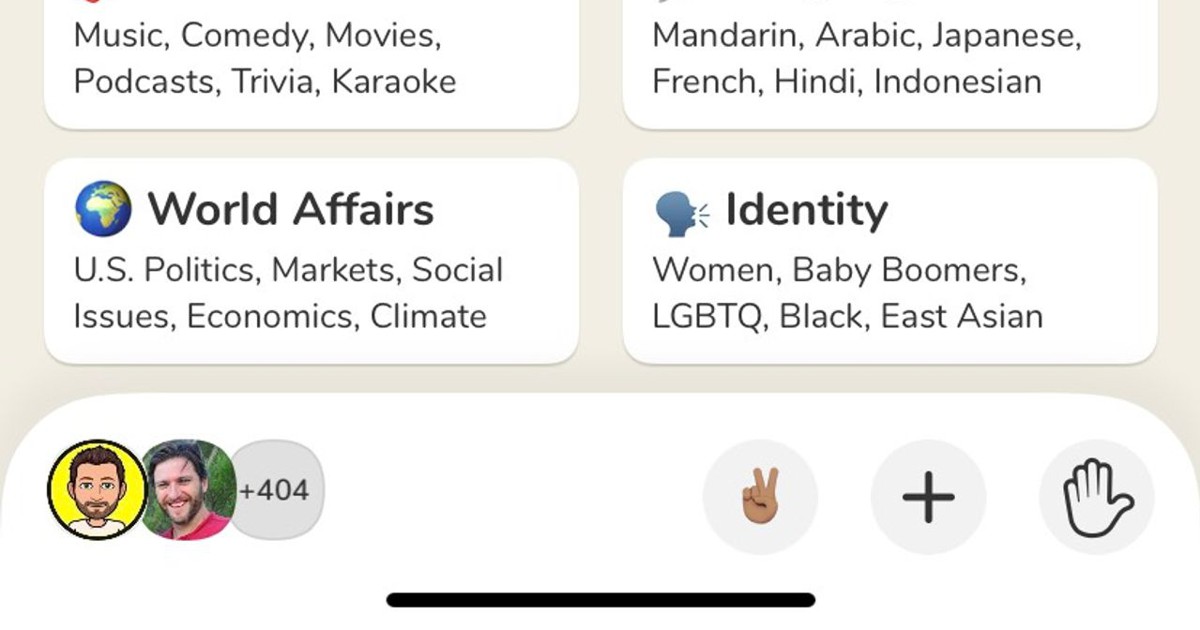Viewport: 1200px width, 630px height.
Task: Raise your hand with the hand icon
Action: [1096, 496]
